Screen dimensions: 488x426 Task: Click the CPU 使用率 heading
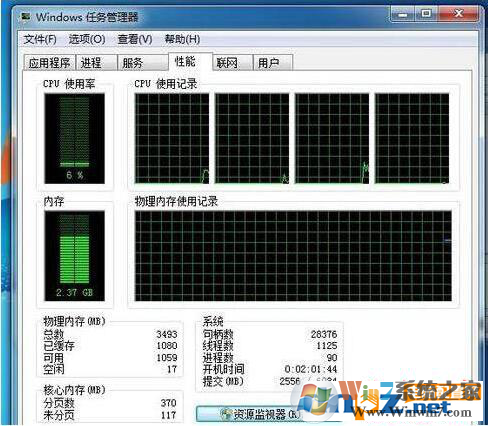(x=69, y=84)
